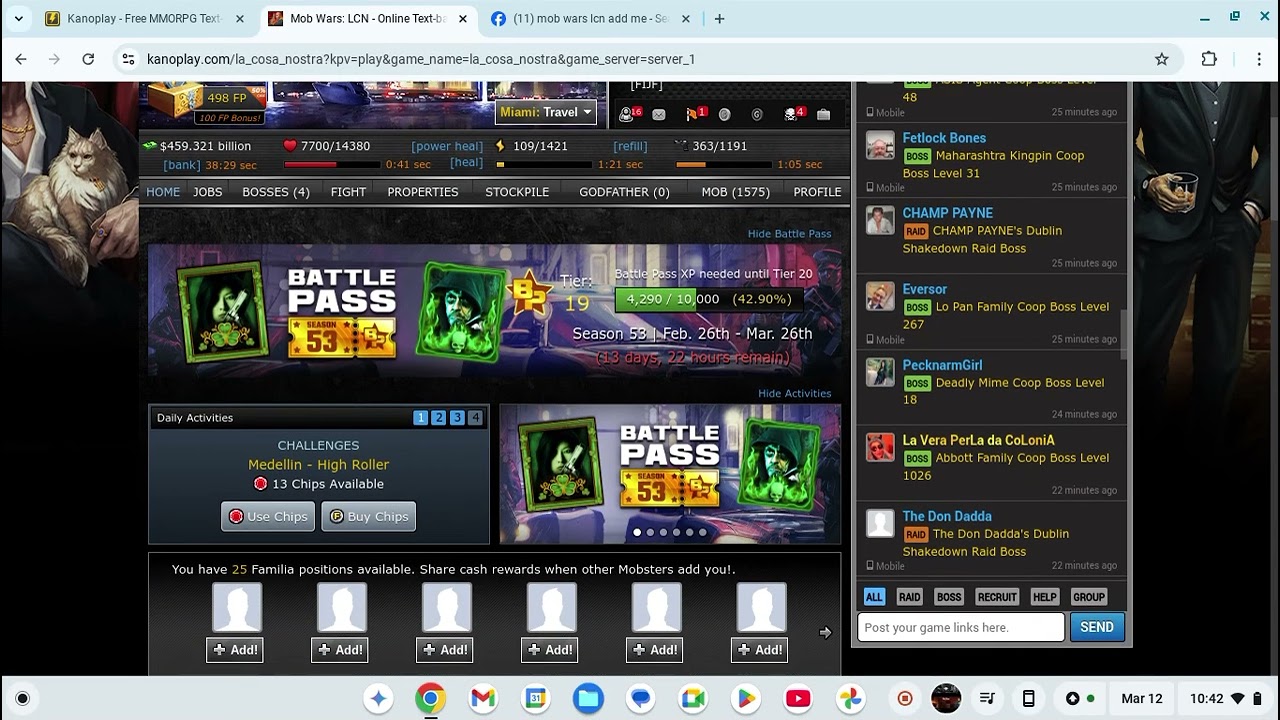View site information icon in address bar
The height and width of the screenshot is (720, 1280).
128,59
